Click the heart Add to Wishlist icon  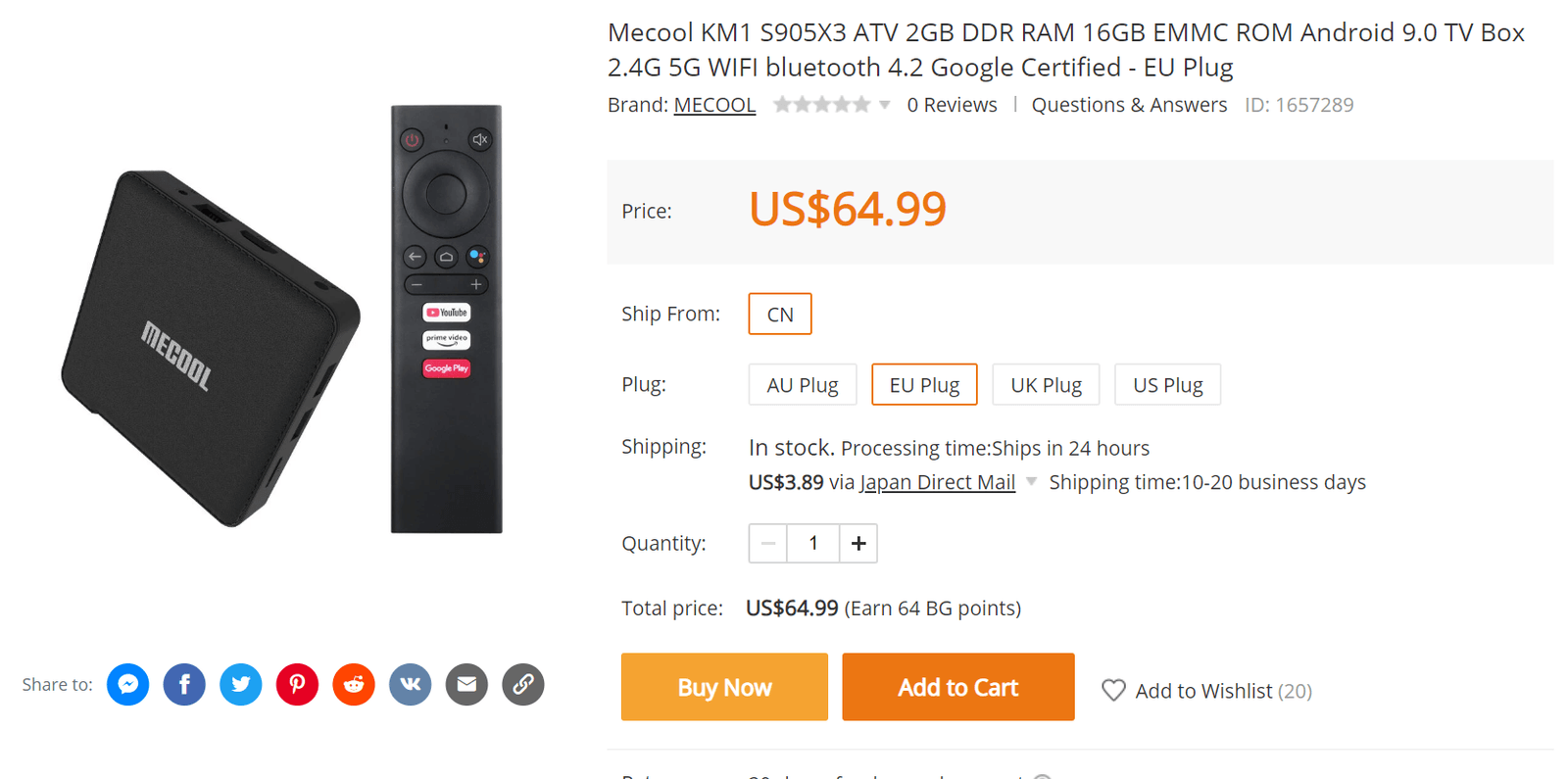1113,691
